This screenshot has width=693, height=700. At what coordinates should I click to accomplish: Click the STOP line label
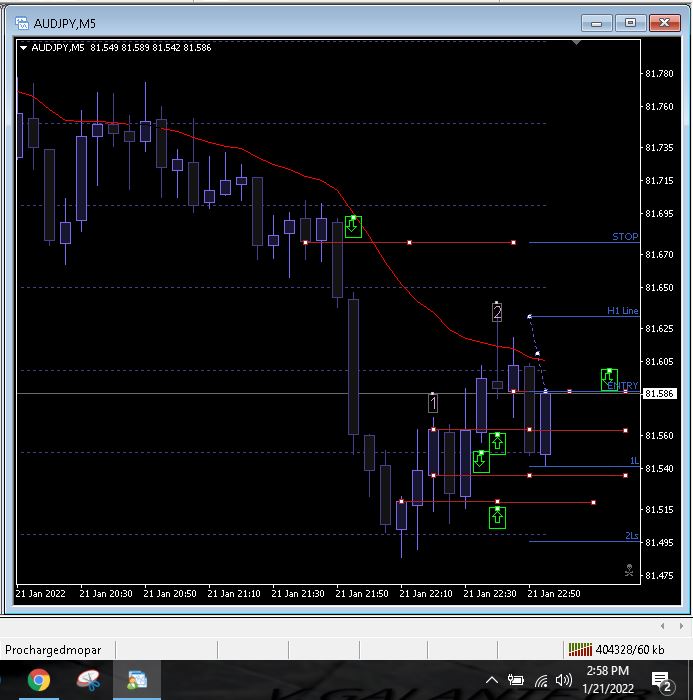(625, 237)
